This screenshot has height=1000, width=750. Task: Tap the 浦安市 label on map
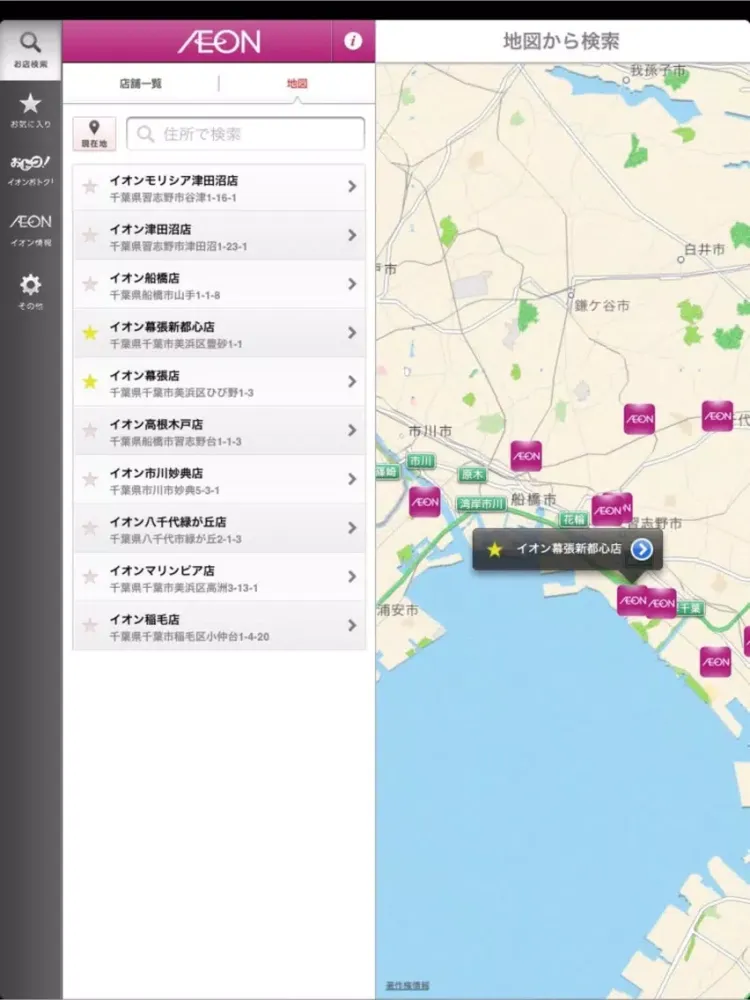click(397, 610)
